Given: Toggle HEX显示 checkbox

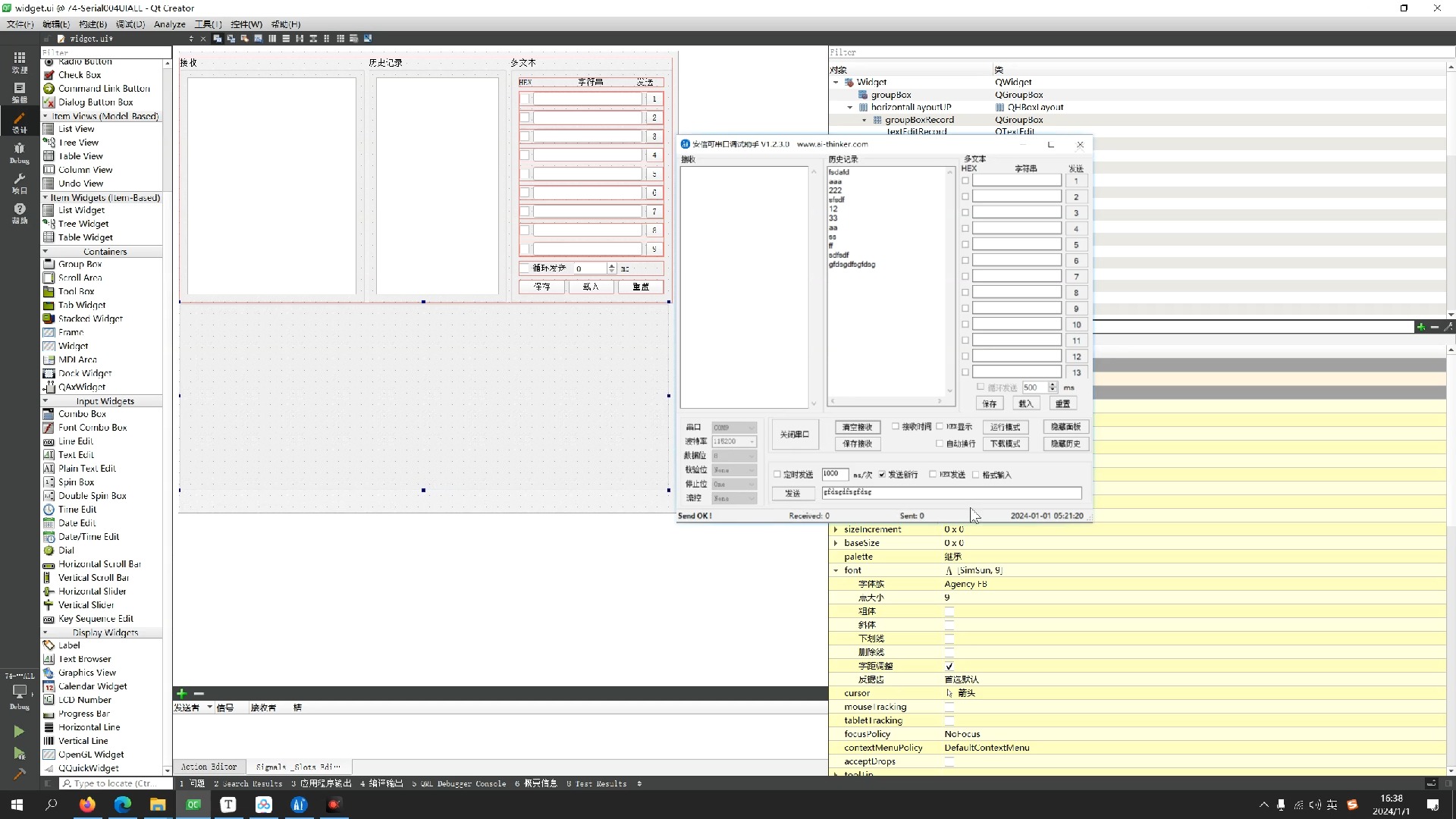Looking at the screenshot, I should (940, 426).
